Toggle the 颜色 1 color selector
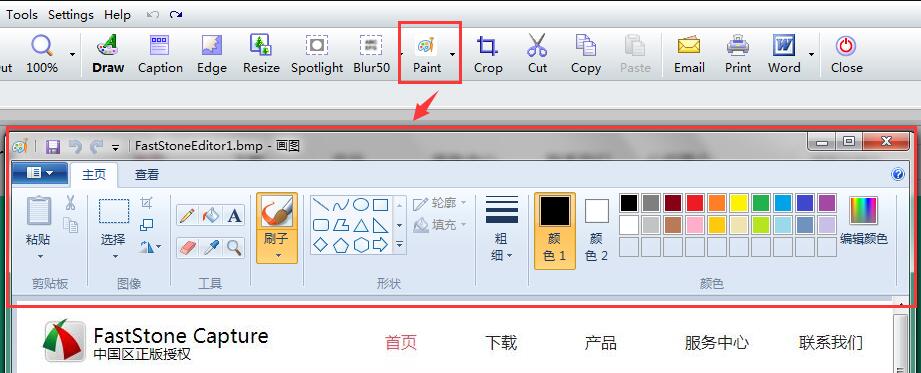Image resolution: width=921 pixels, height=373 pixels. tap(555, 231)
